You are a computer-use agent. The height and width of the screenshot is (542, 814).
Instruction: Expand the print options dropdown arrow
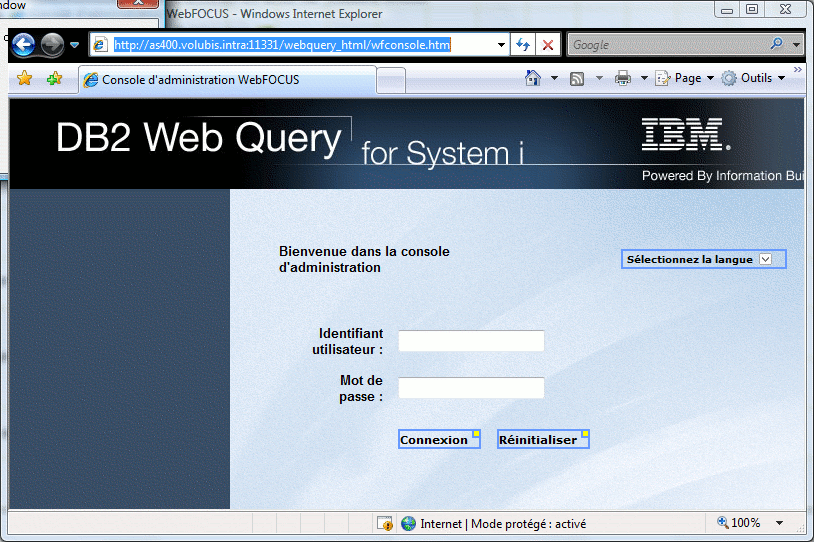click(644, 78)
